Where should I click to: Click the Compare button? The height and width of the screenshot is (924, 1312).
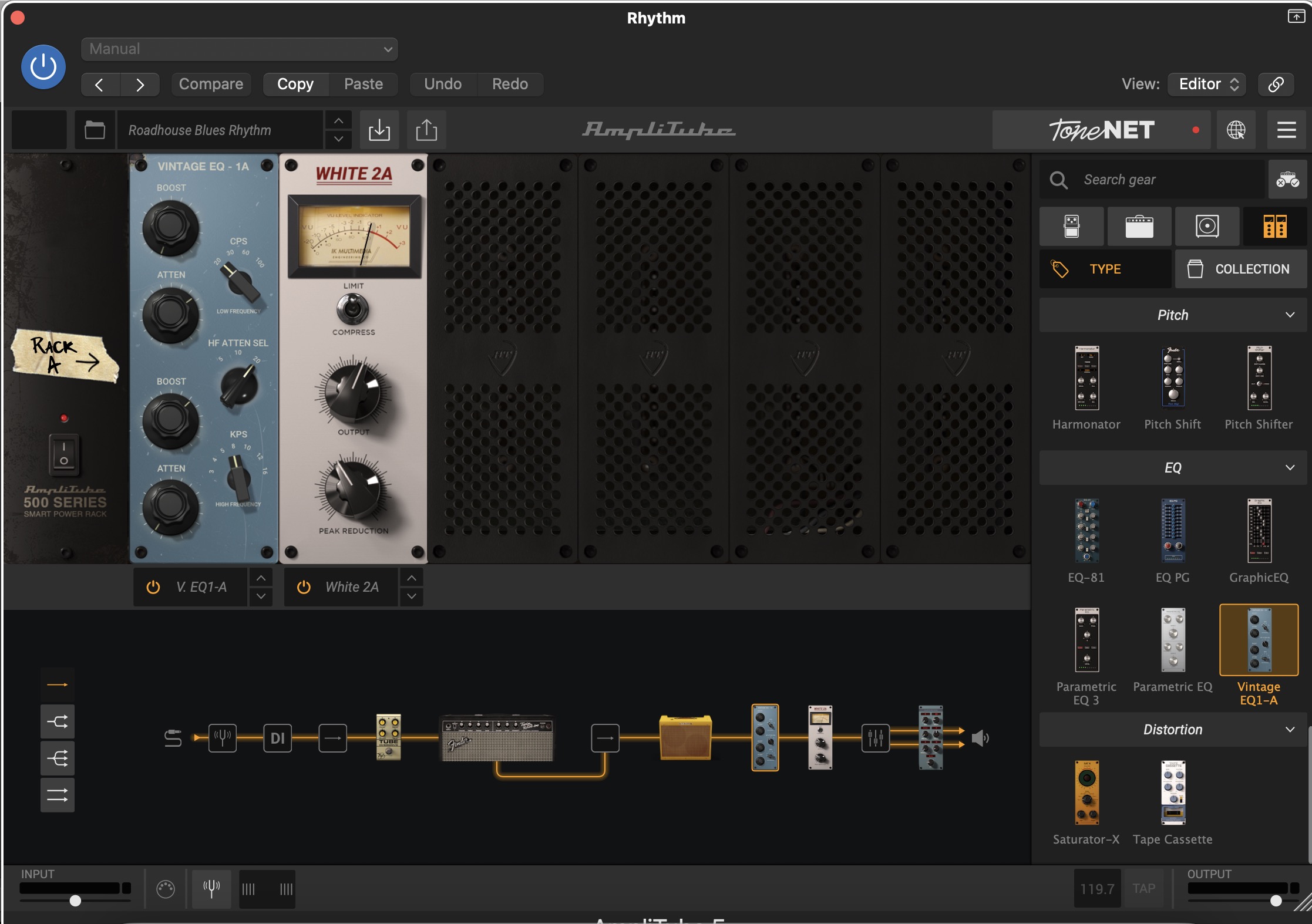(x=211, y=84)
